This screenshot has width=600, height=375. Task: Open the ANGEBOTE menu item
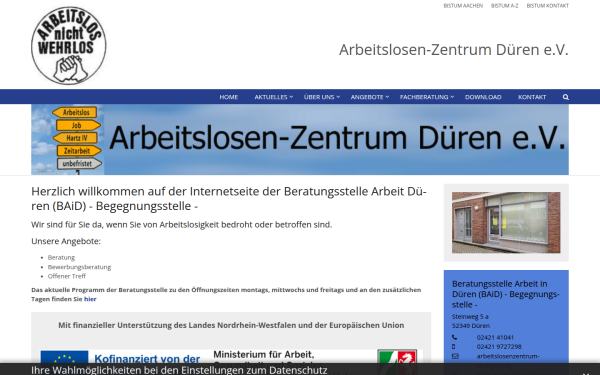point(367,97)
